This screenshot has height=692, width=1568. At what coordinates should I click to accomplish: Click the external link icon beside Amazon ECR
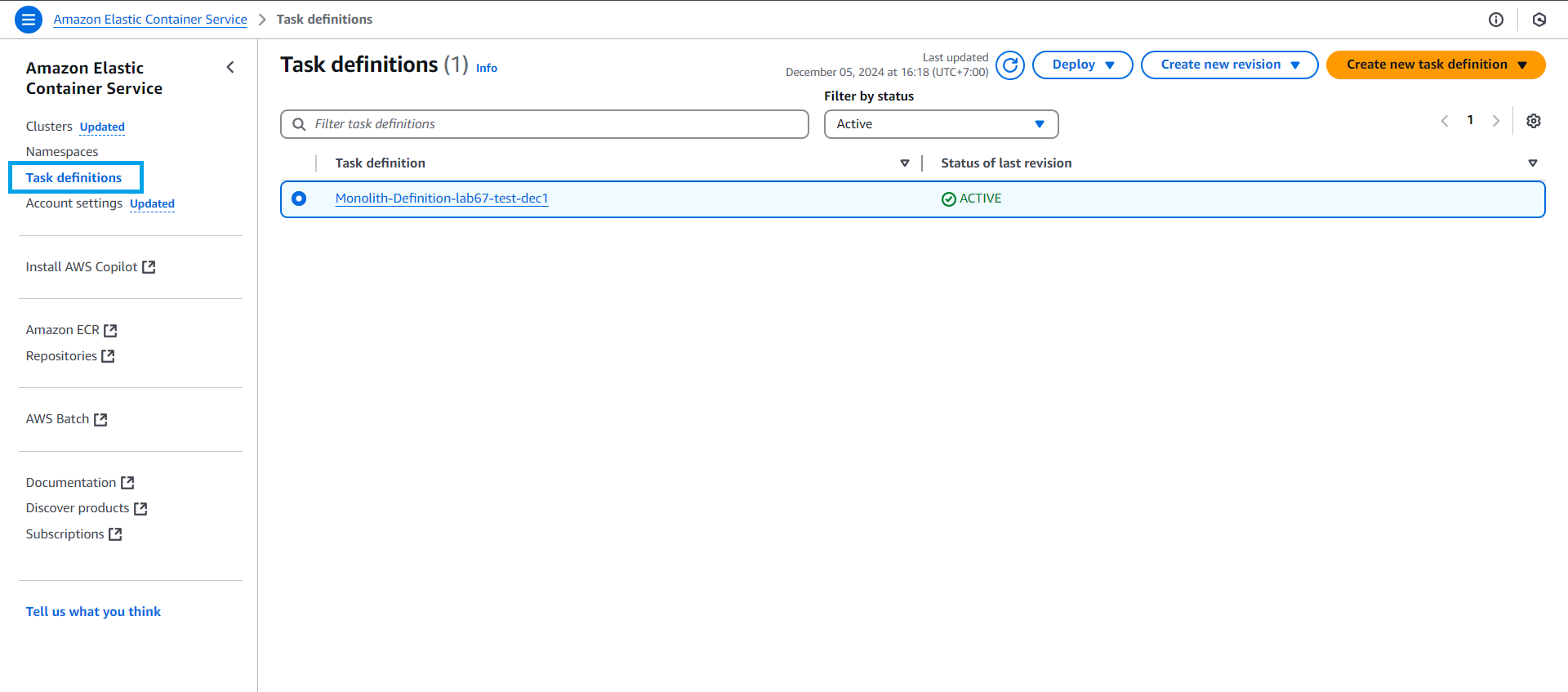[111, 330]
